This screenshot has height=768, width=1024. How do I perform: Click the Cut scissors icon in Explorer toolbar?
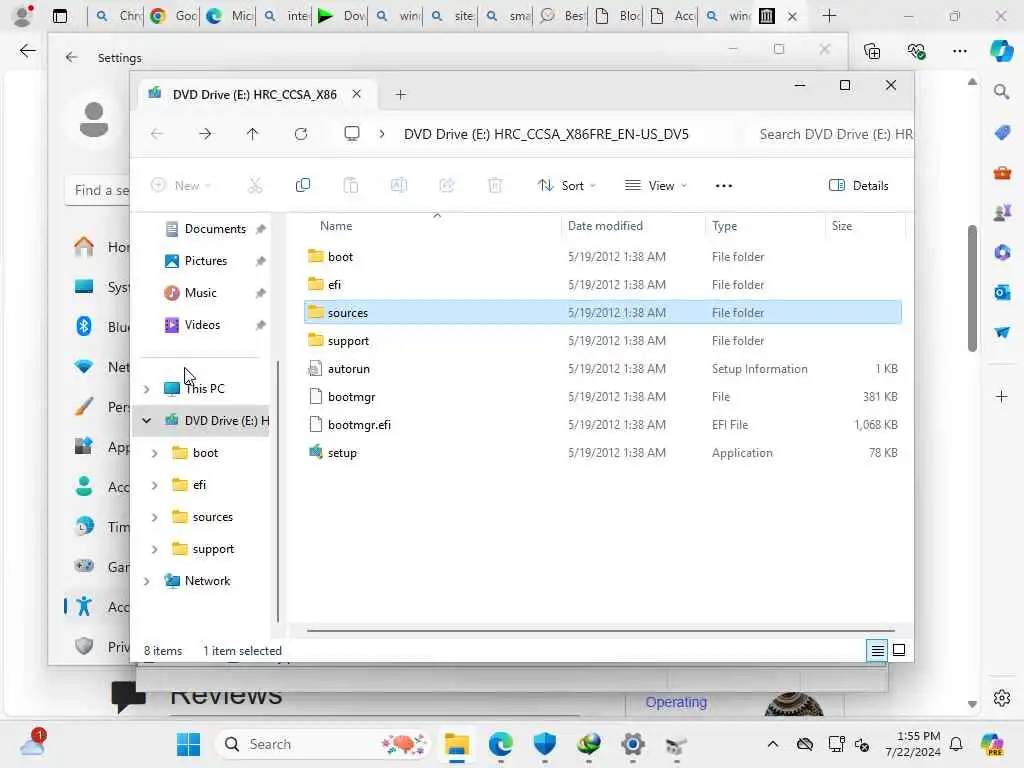[255, 186]
